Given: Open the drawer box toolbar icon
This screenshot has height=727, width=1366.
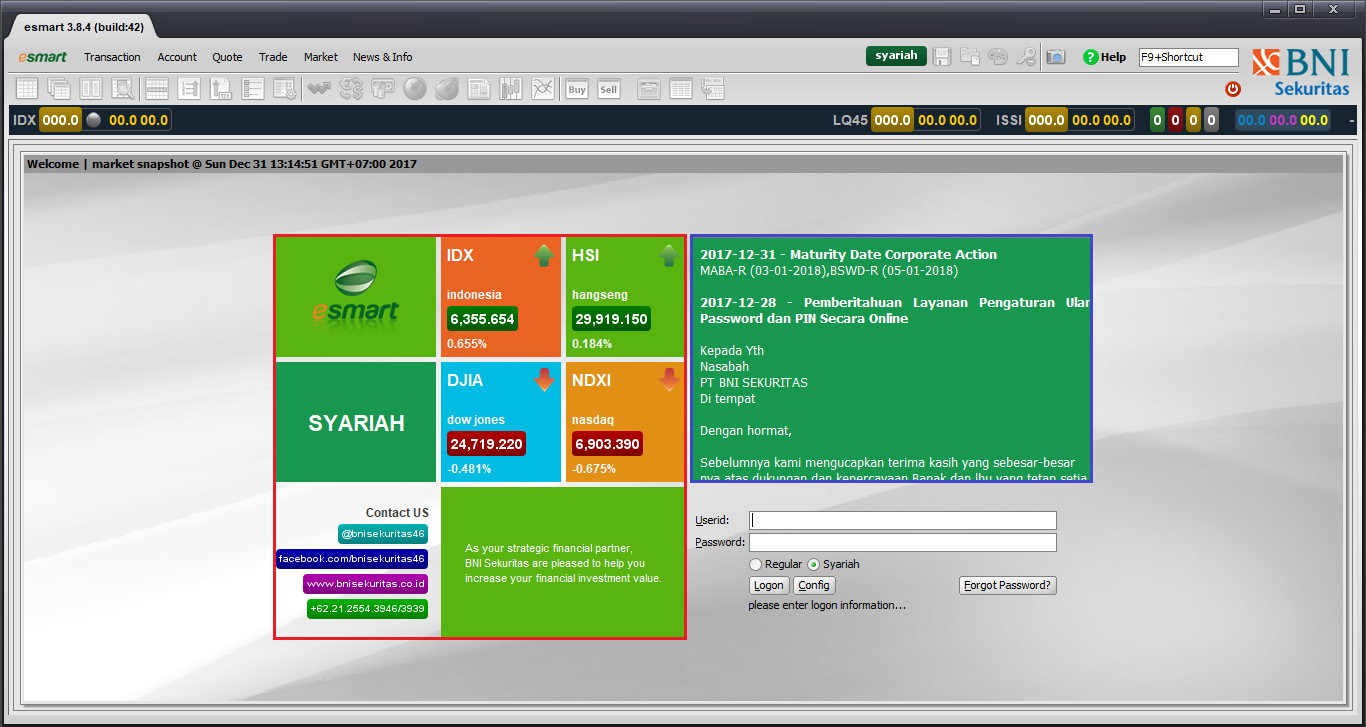Looking at the screenshot, I should [x=649, y=89].
